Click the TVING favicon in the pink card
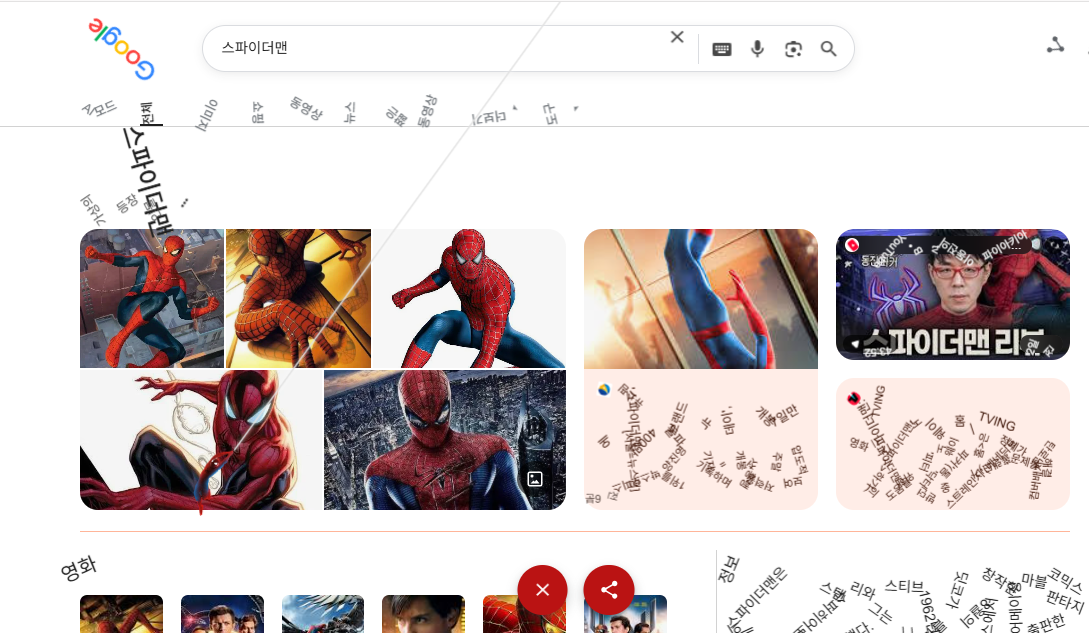 point(854,398)
